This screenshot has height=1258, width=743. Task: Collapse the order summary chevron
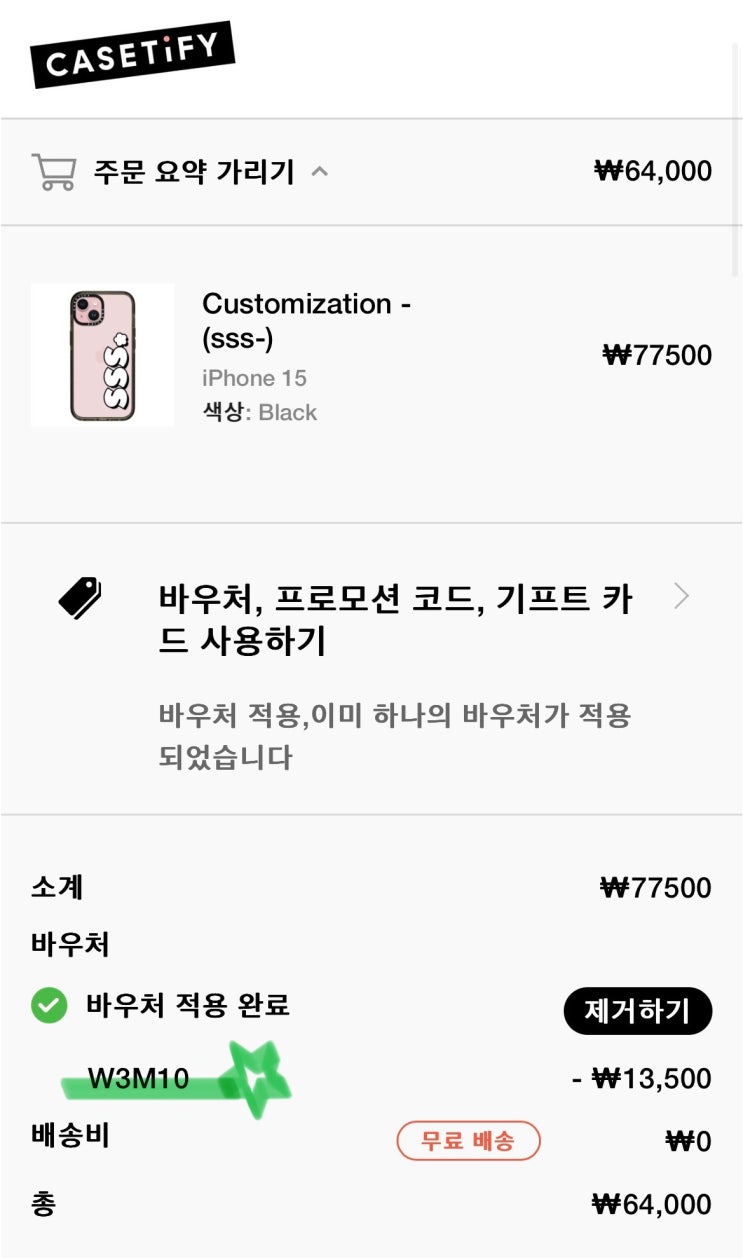tap(319, 171)
